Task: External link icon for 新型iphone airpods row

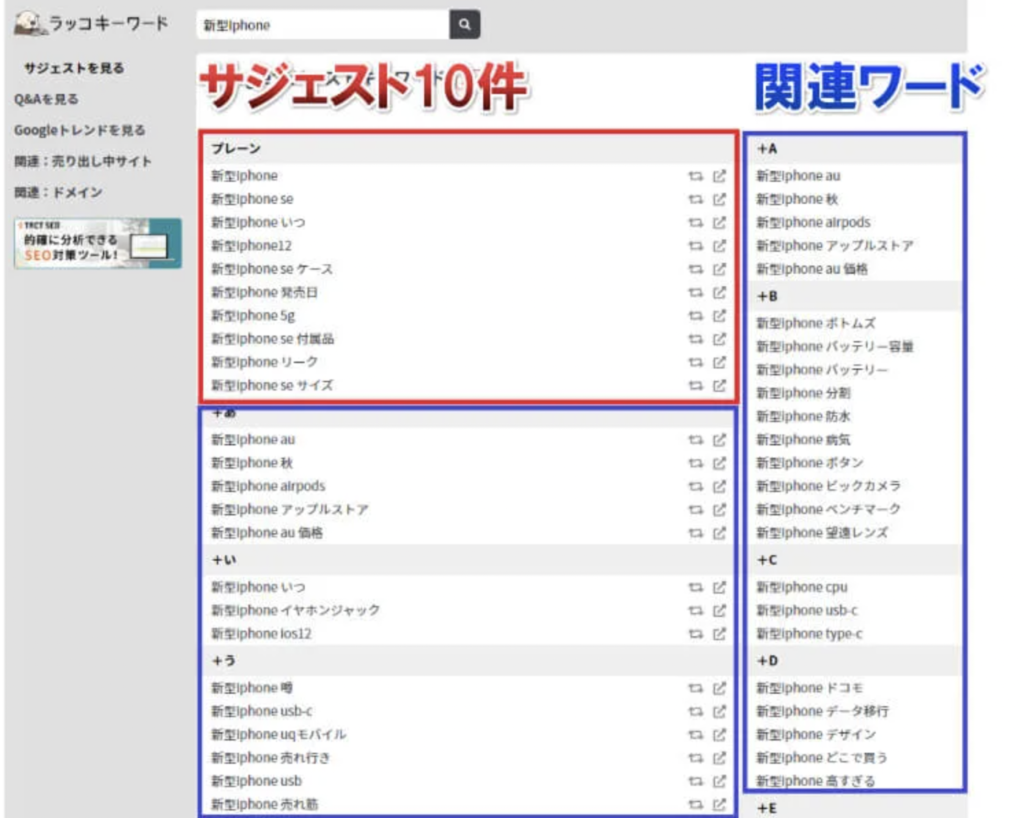Action: (719, 486)
